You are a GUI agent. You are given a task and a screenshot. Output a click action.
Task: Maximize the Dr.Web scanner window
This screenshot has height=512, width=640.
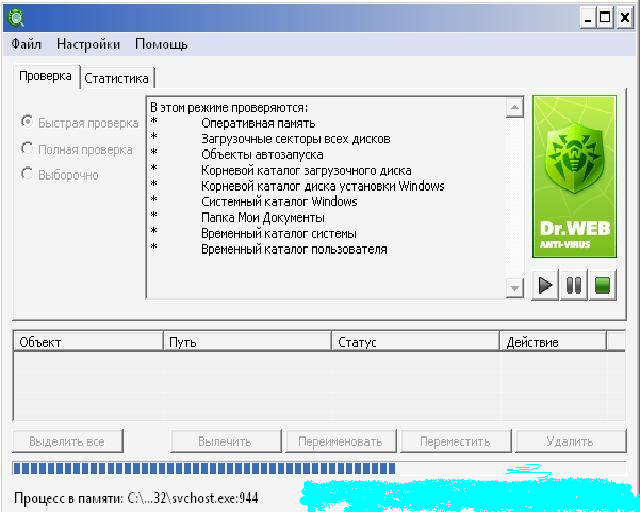(606, 18)
